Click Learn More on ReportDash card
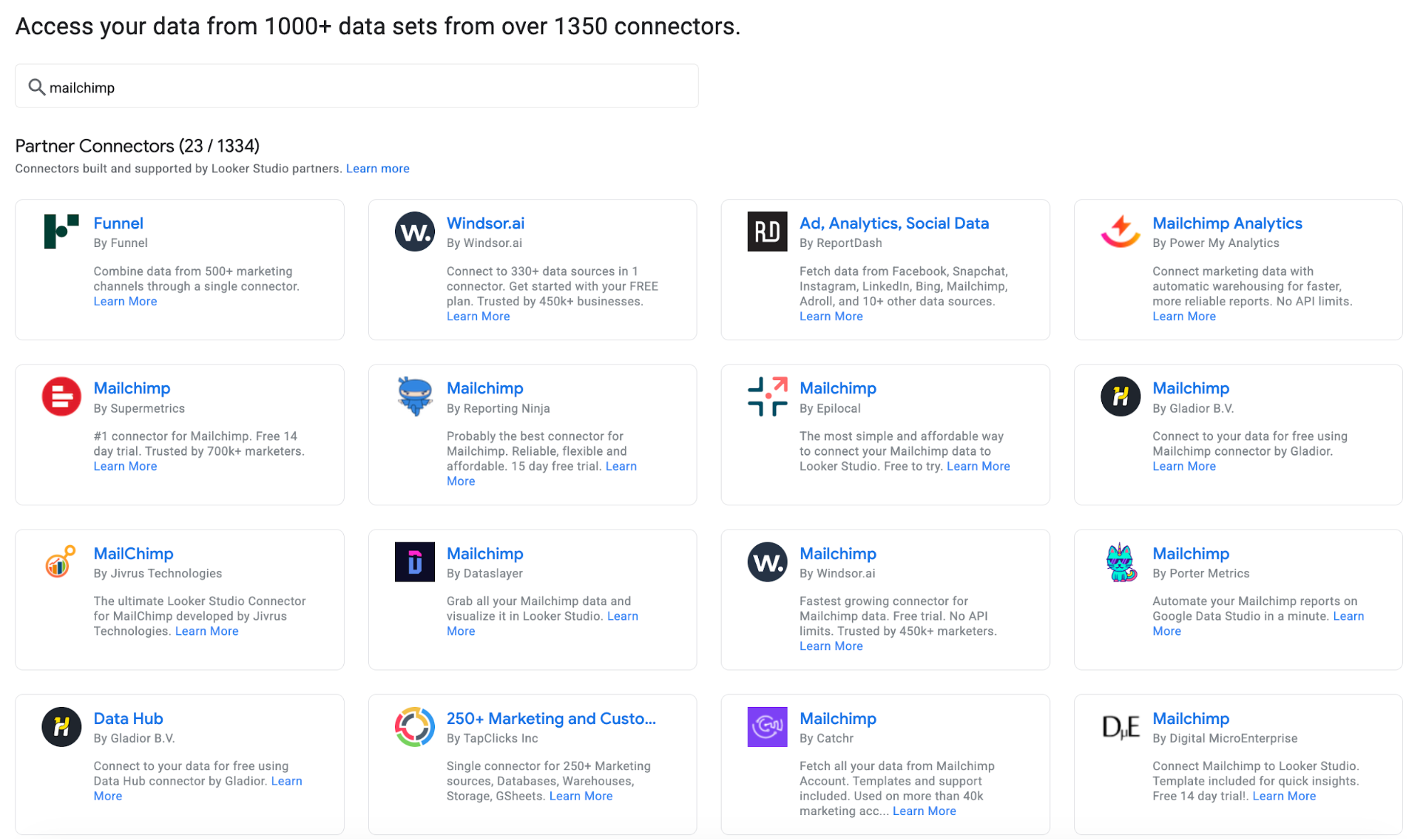 click(x=831, y=316)
